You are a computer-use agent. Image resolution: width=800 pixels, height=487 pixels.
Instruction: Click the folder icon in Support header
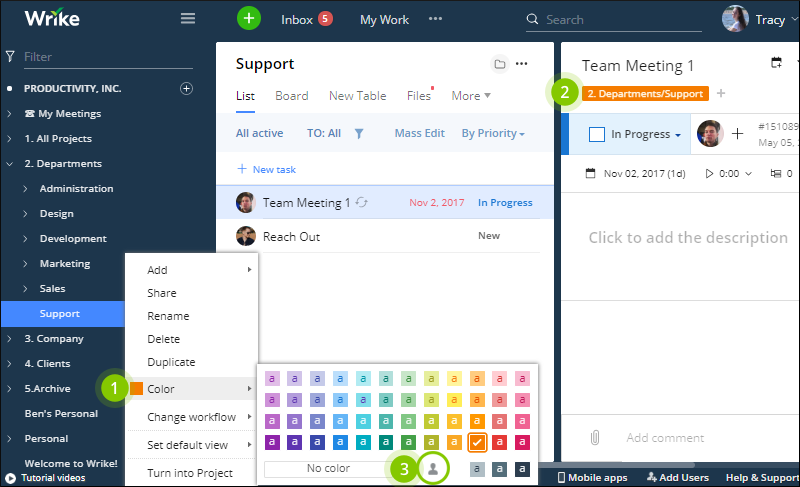point(500,64)
